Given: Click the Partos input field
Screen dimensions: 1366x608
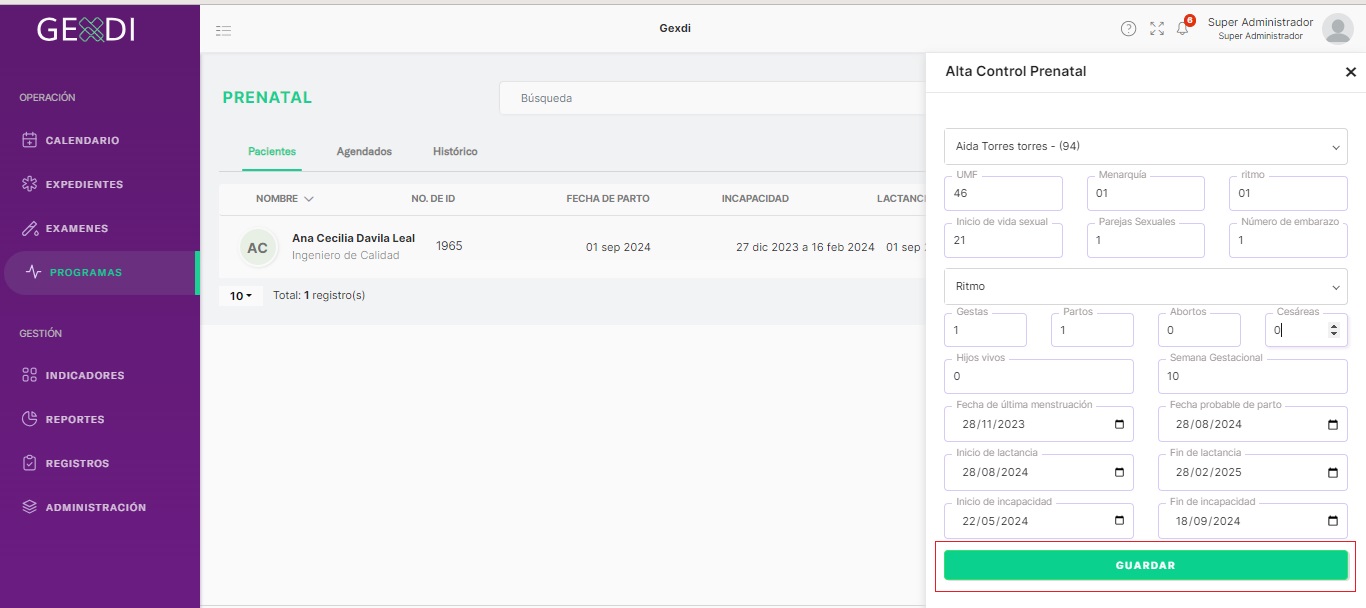Looking at the screenshot, I should click(1092, 330).
